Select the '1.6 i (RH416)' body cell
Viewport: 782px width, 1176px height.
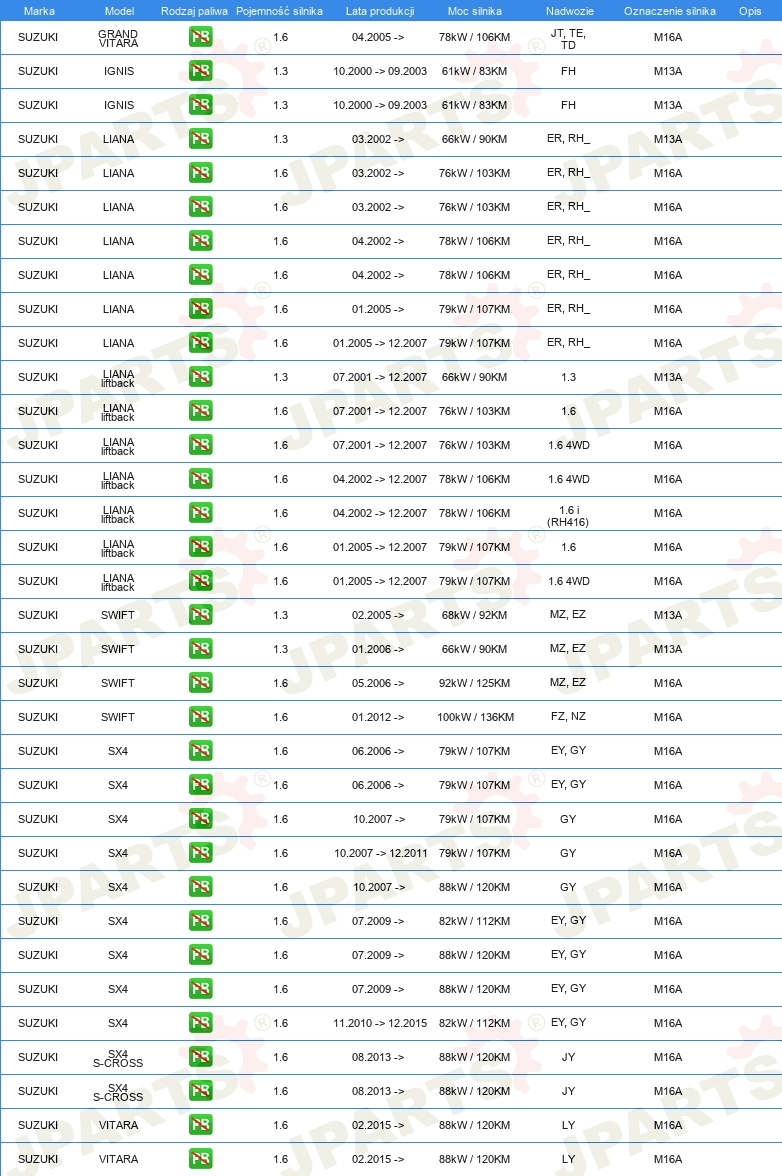568,516
